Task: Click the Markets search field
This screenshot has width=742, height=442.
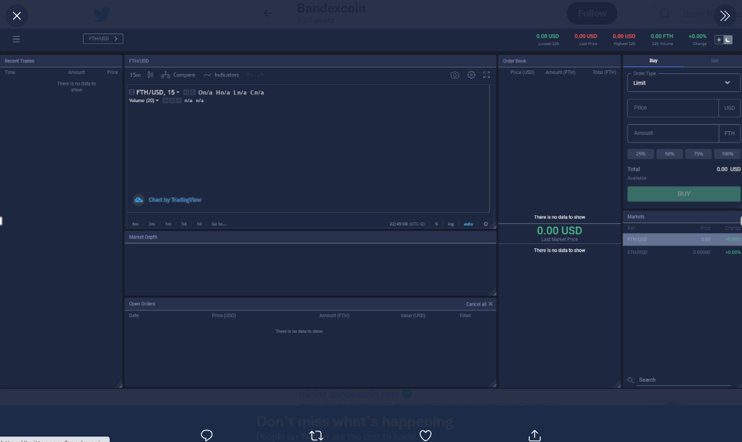Action: pyautogui.click(x=684, y=380)
